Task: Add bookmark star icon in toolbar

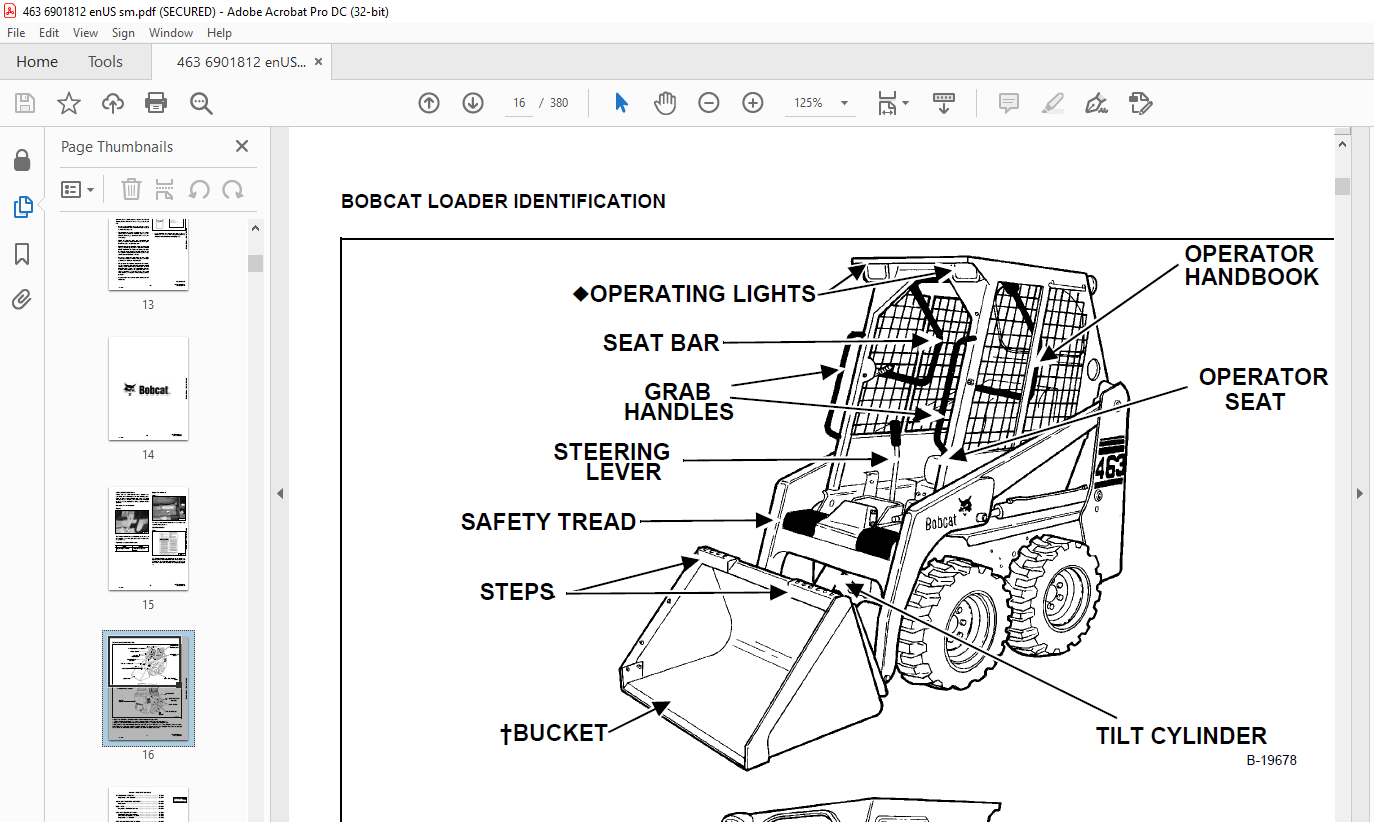Action: 69,103
